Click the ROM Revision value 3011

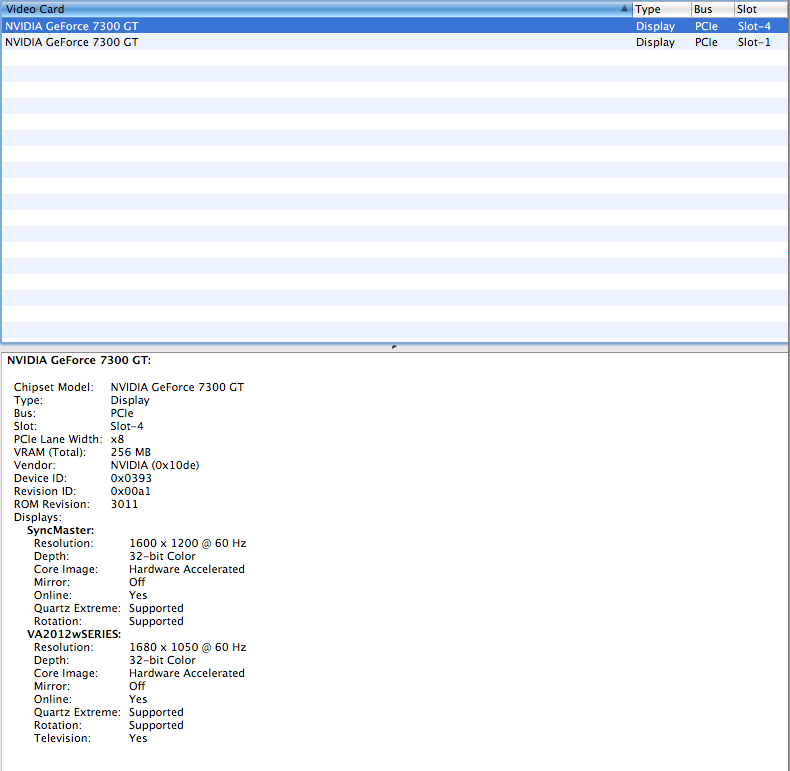(x=124, y=504)
